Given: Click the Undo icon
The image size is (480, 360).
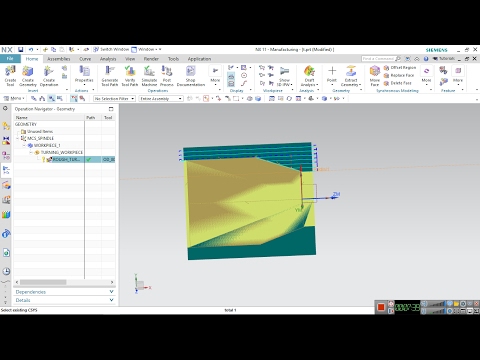Looking at the screenshot, I should point(31,49).
